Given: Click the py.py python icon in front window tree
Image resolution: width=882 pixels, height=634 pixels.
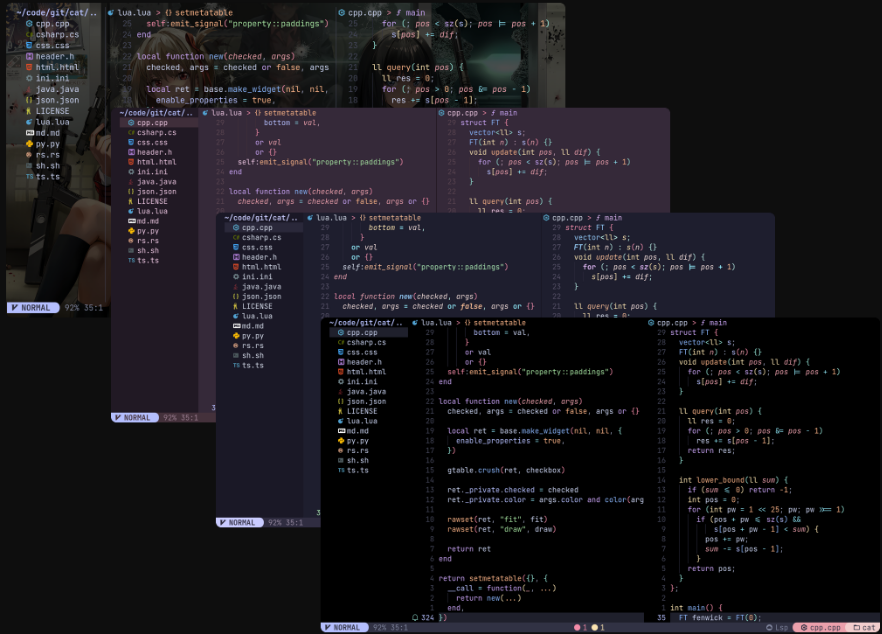Looking at the screenshot, I should pos(341,441).
